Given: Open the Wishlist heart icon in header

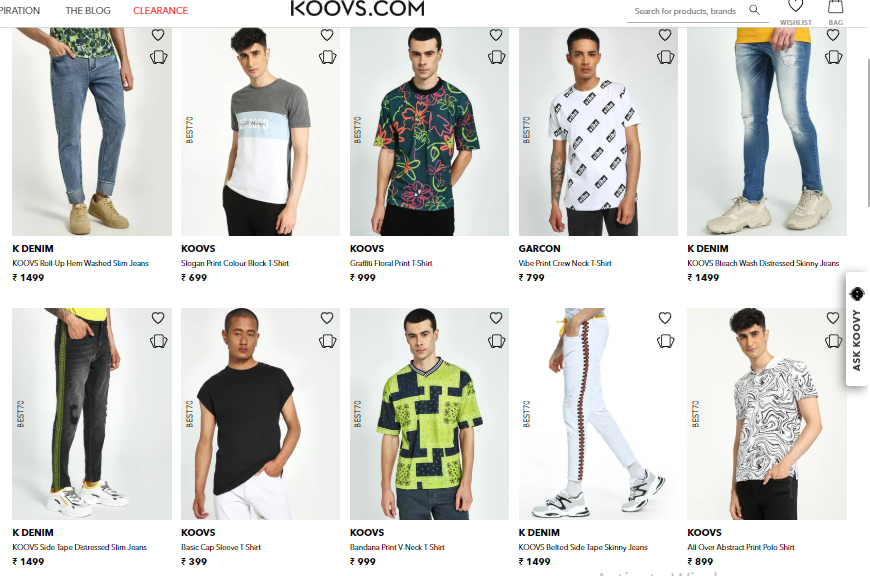Looking at the screenshot, I should click(x=796, y=7).
